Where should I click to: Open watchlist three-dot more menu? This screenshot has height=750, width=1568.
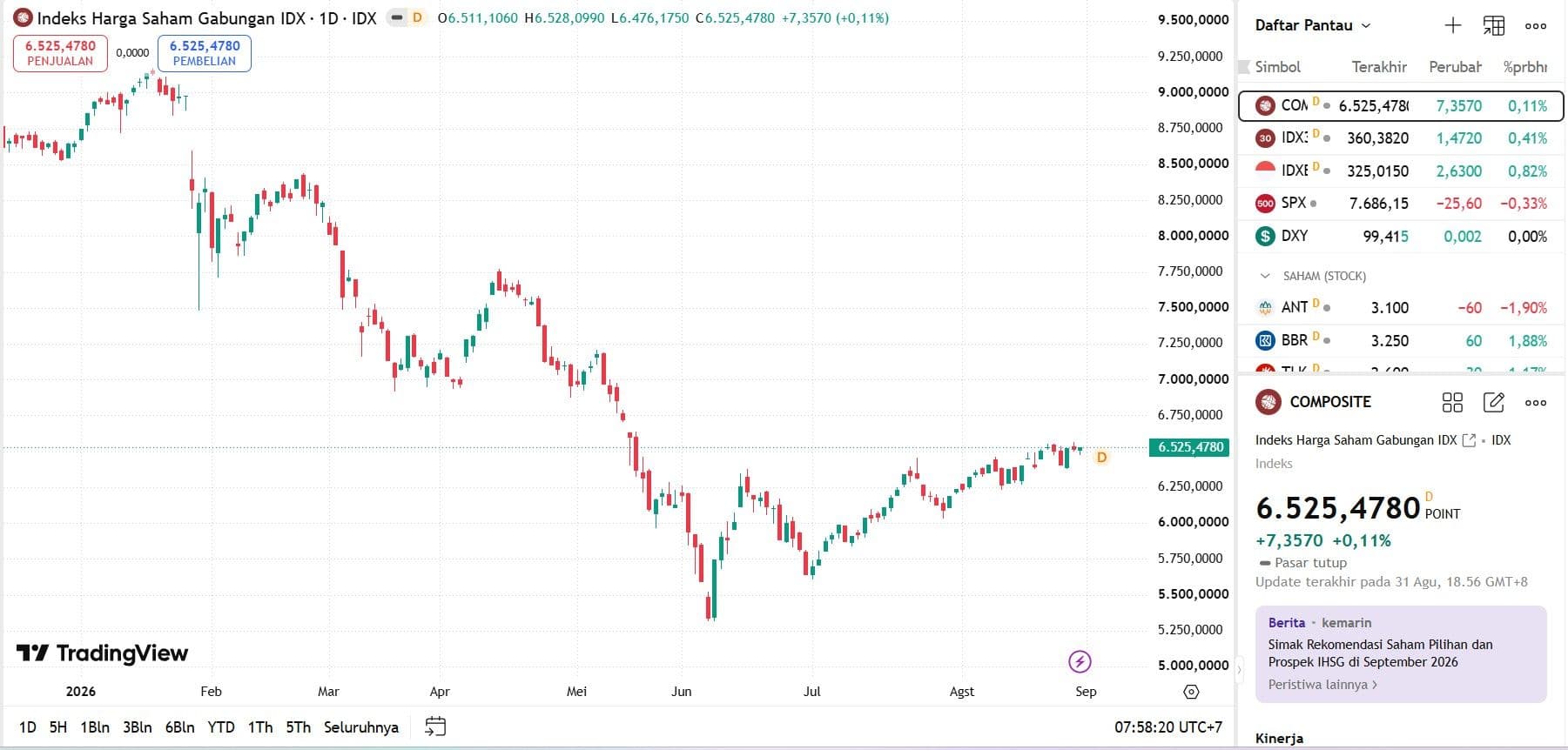pos(1536,26)
